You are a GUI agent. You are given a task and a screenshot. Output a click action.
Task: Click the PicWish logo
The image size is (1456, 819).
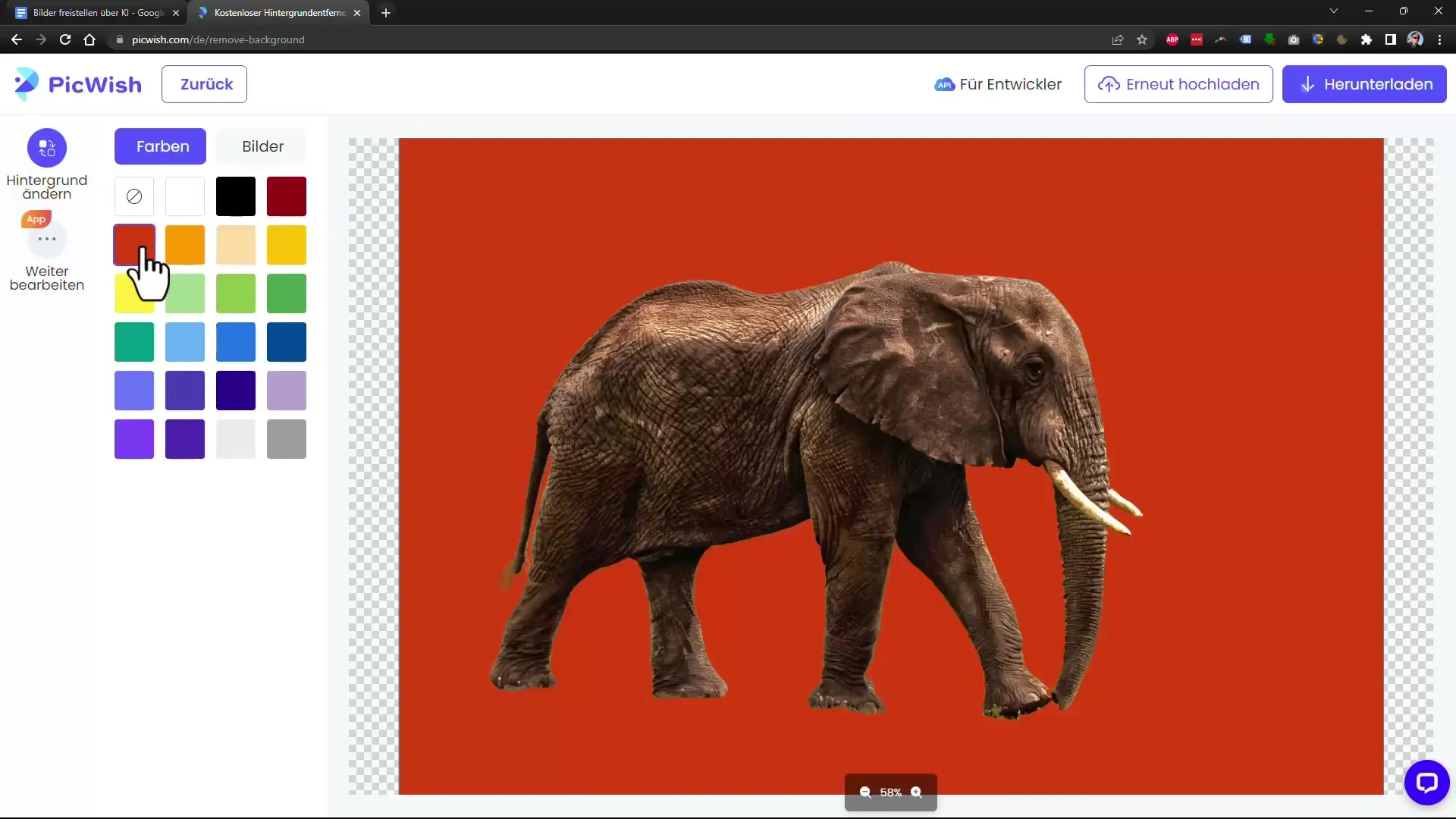coord(78,84)
